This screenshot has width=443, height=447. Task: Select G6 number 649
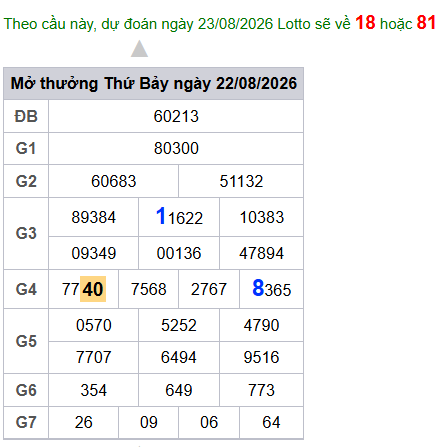(179, 390)
